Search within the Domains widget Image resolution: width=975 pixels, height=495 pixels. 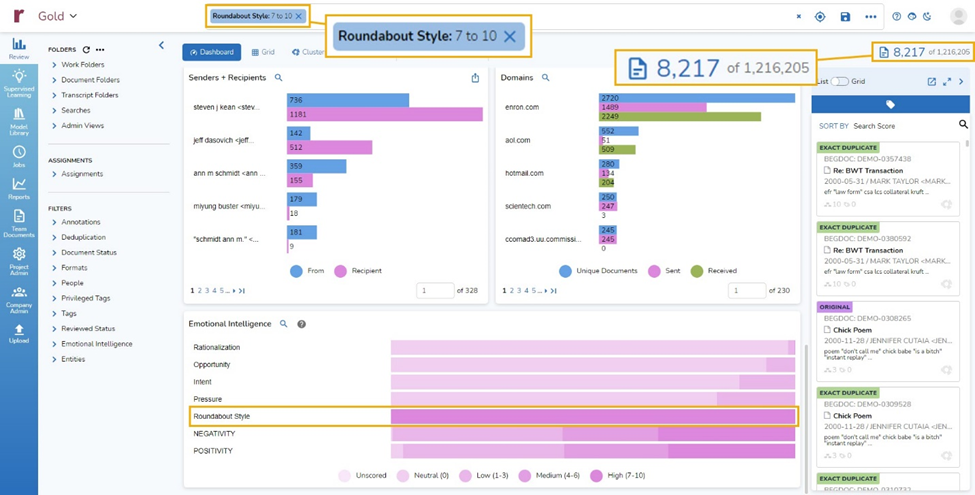pyautogui.click(x=545, y=78)
